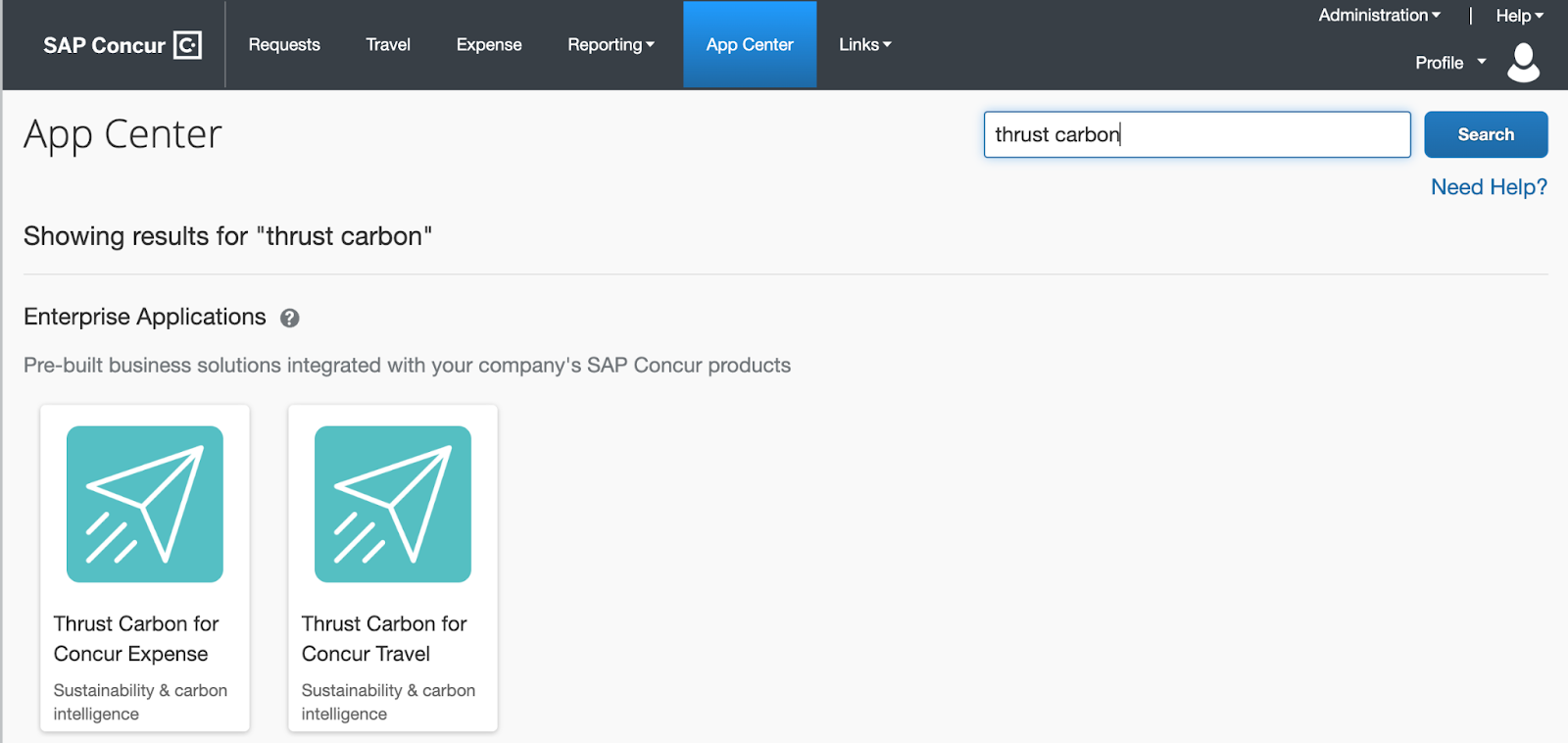This screenshot has height=743, width=1568.
Task: Expand the Links dropdown menu
Action: click(864, 45)
